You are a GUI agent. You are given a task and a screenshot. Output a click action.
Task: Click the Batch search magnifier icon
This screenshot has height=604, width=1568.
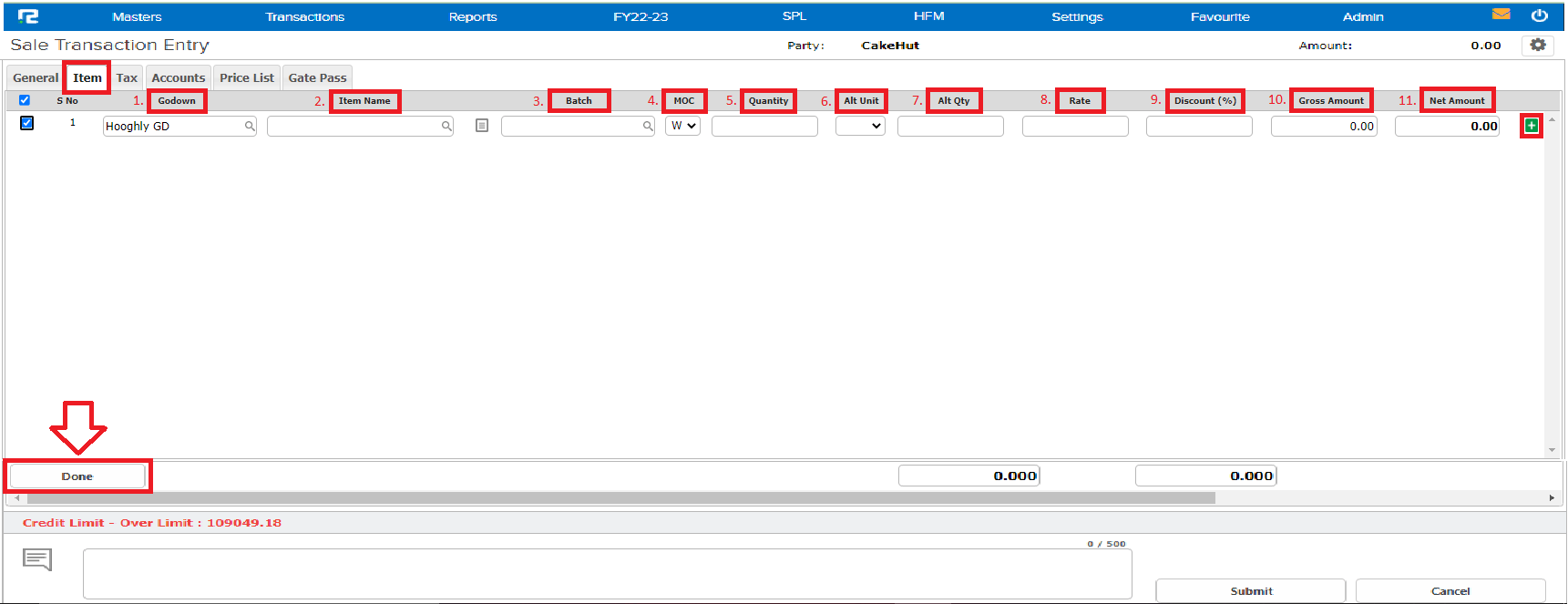coord(648,127)
